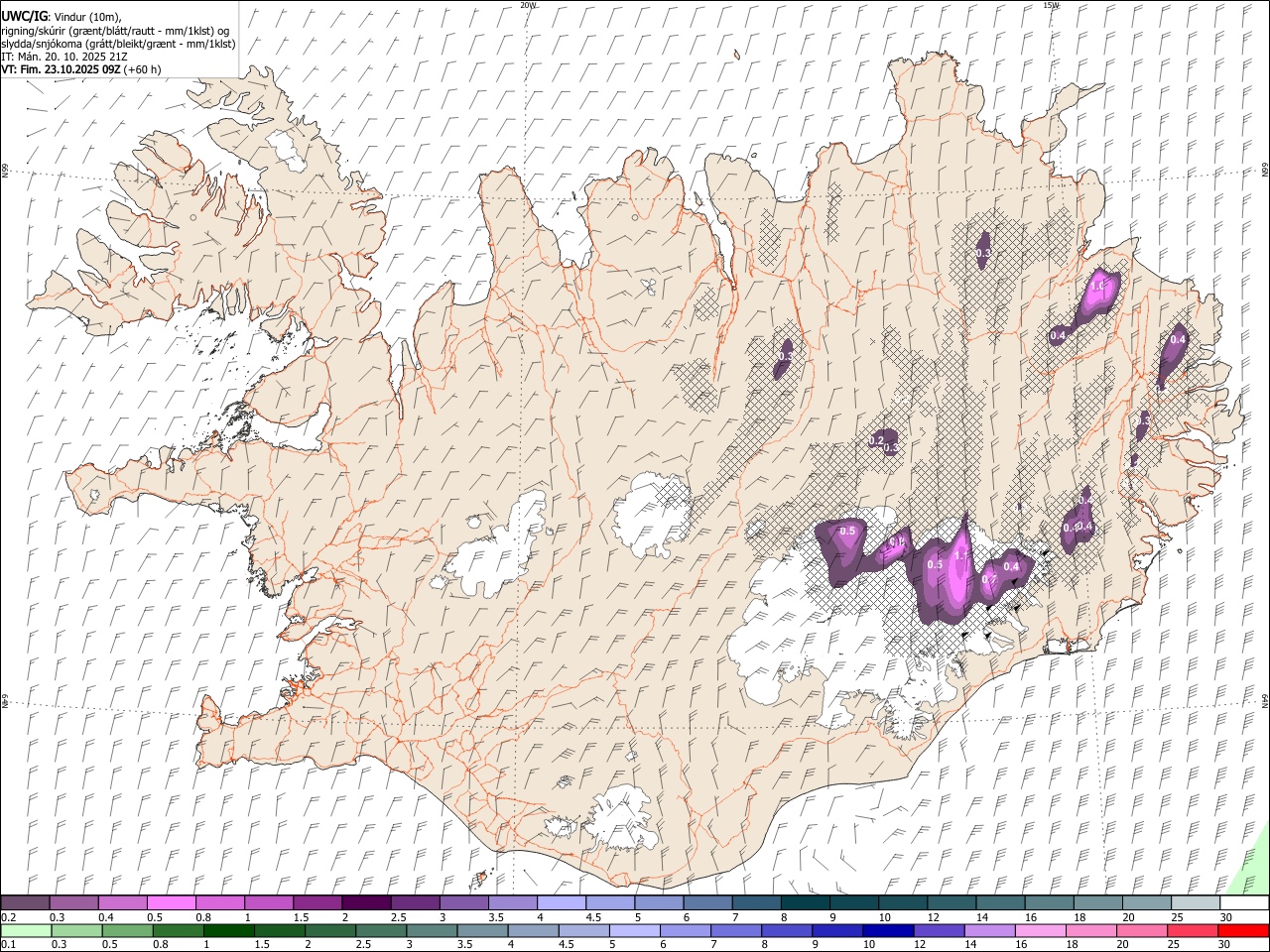The image size is (1270, 952).
Task: Click the '64N' latitude label on right edge
Action: coord(1265,700)
